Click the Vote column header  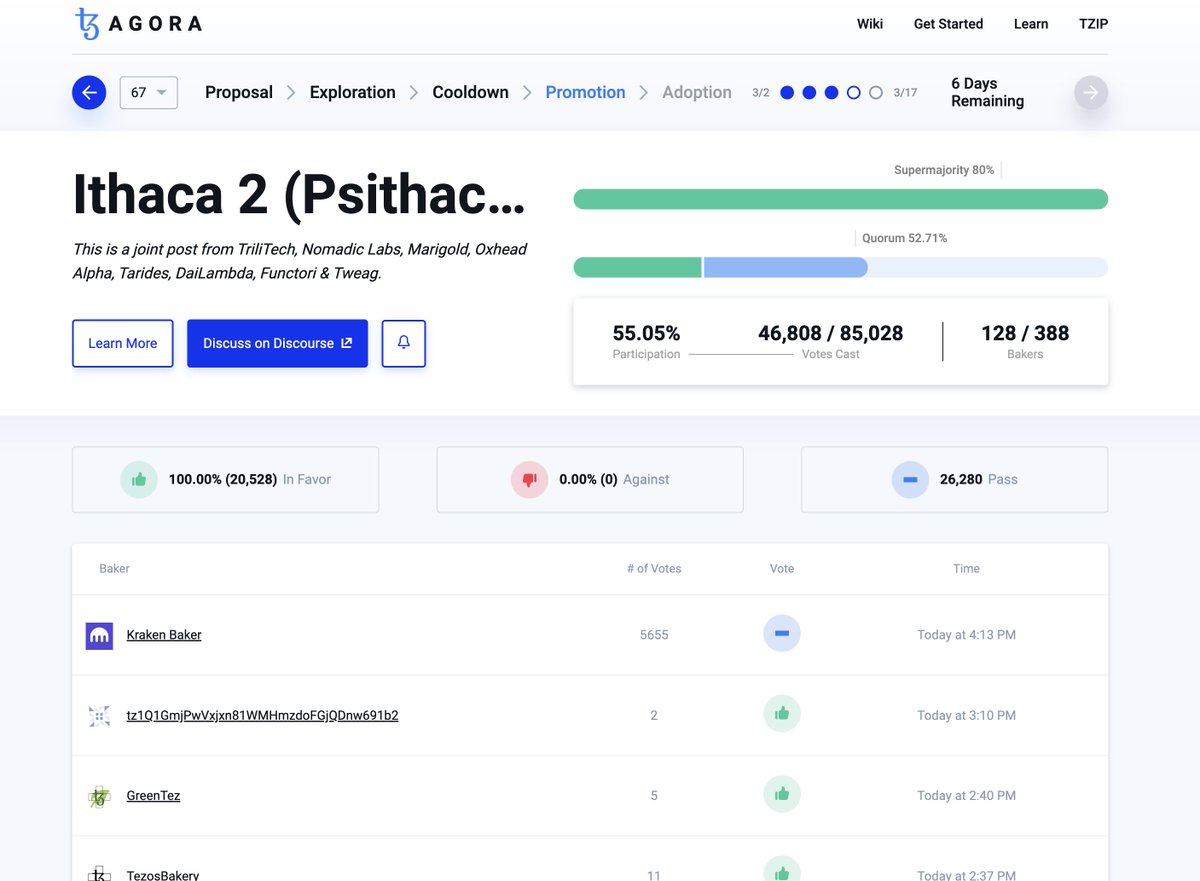(x=782, y=568)
